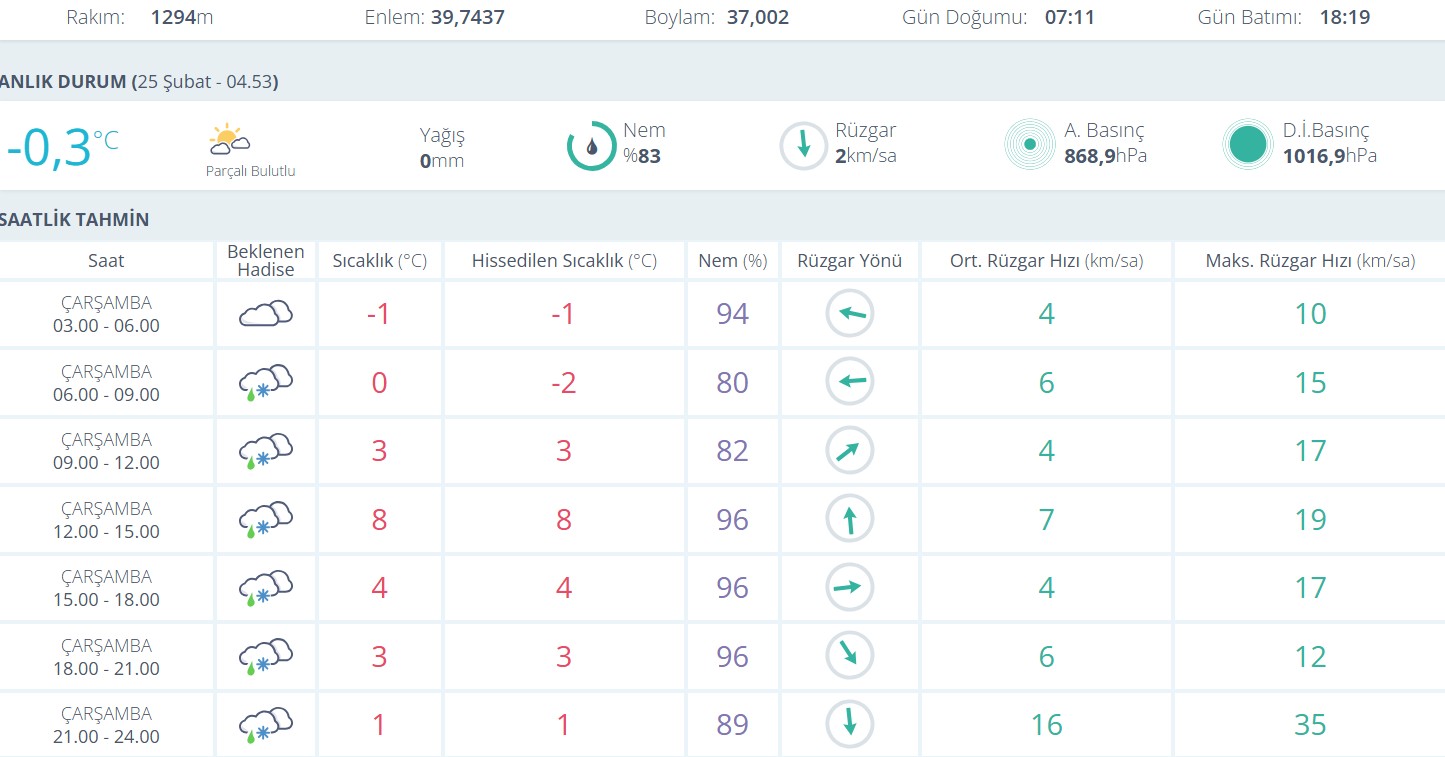Click the wind direction arrow for 15.00 - 18.00
Viewport: 1445px width, 757px height.
(849, 588)
